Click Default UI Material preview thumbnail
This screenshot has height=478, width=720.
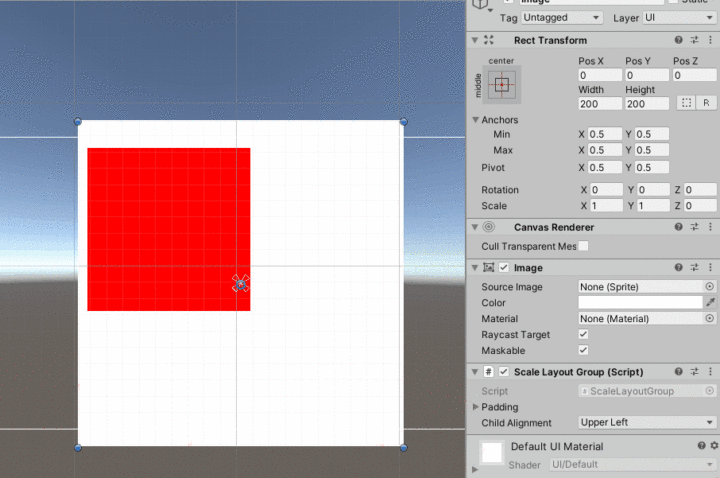click(492, 452)
